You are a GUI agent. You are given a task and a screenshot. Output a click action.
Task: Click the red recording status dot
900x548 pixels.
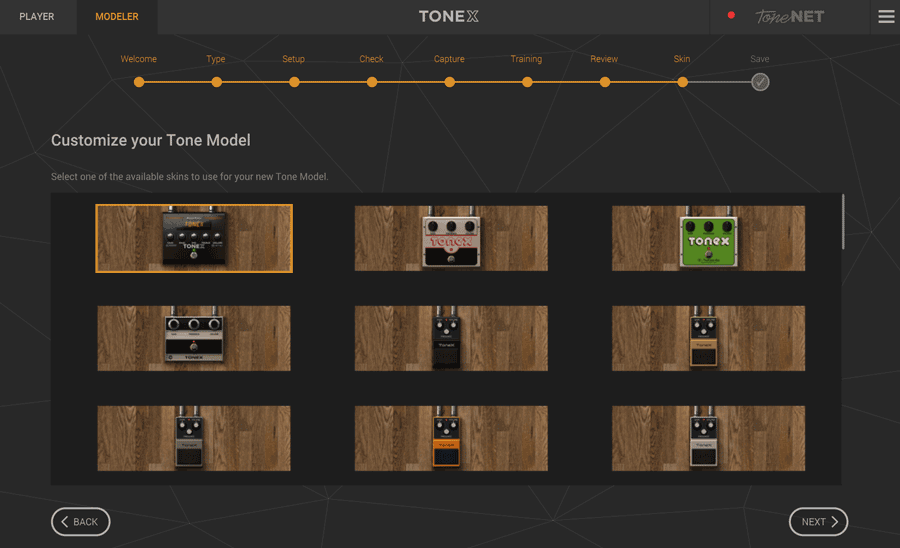click(x=731, y=15)
